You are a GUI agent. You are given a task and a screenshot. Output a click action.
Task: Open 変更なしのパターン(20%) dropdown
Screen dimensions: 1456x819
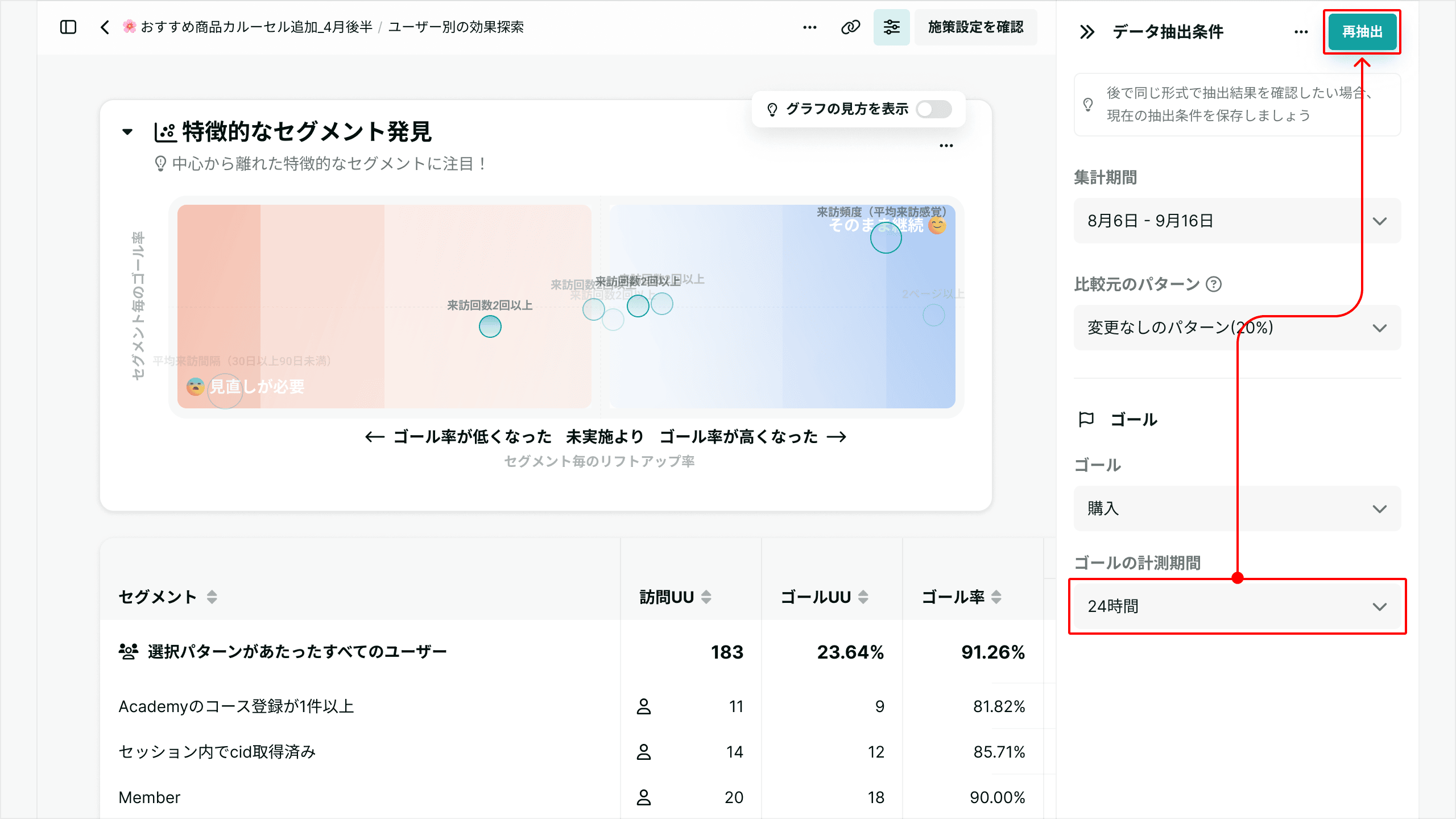coord(1238,328)
